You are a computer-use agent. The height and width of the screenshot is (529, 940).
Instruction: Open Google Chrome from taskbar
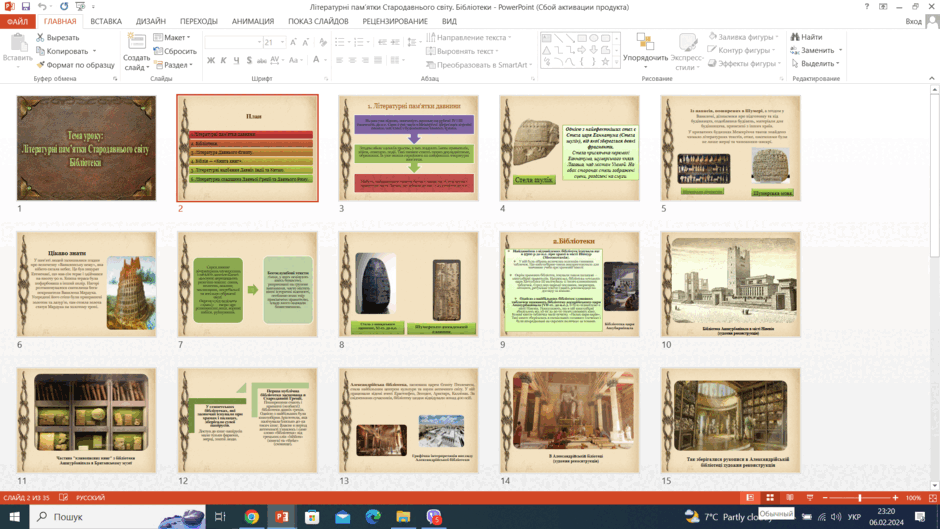(251, 516)
